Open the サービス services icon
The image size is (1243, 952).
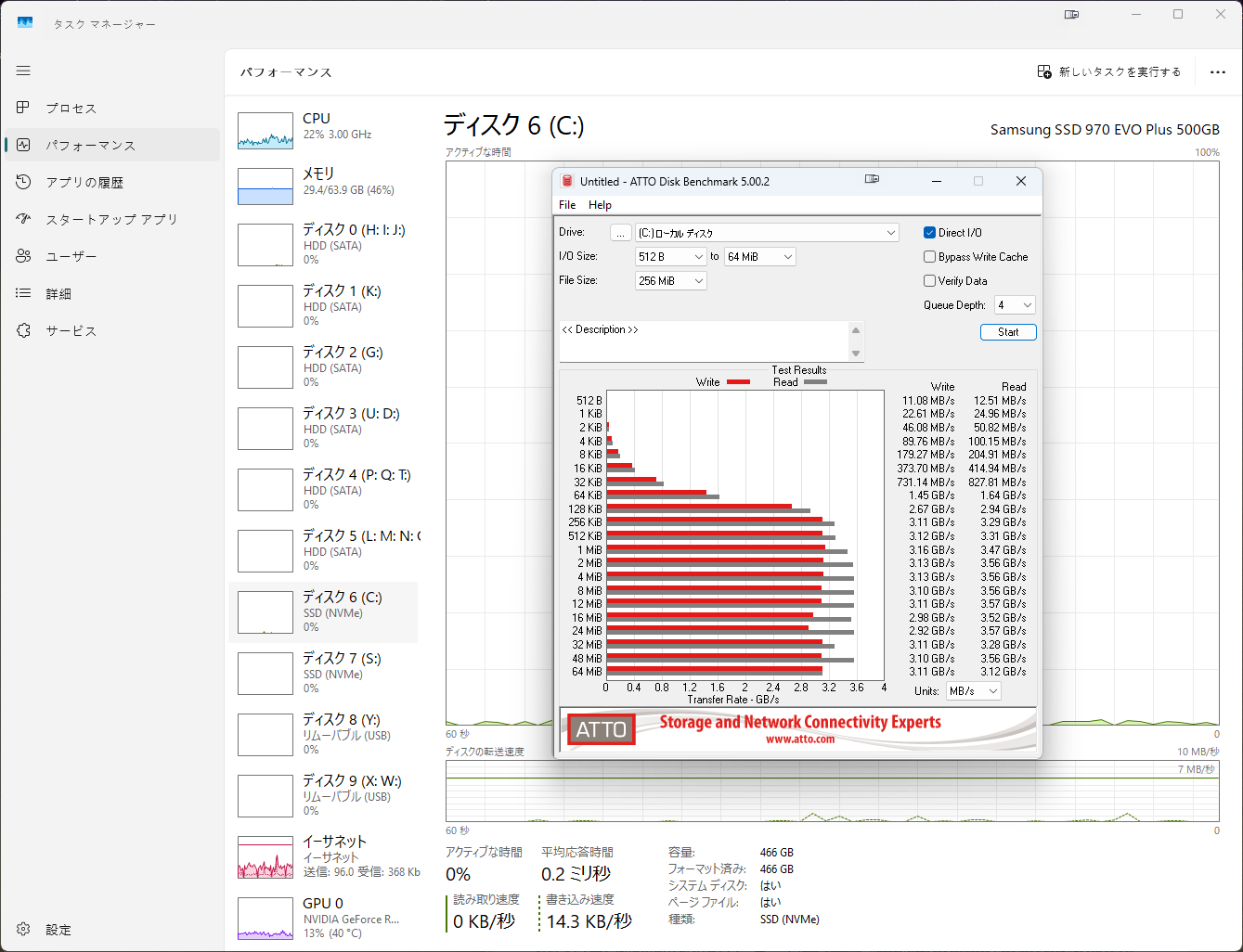(x=23, y=330)
